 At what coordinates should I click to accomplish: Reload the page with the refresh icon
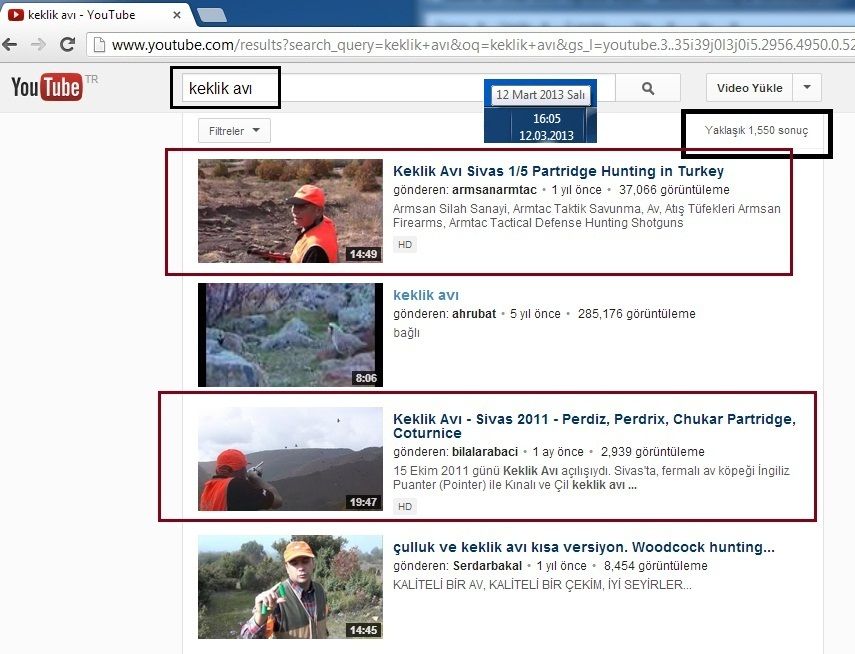tap(68, 44)
